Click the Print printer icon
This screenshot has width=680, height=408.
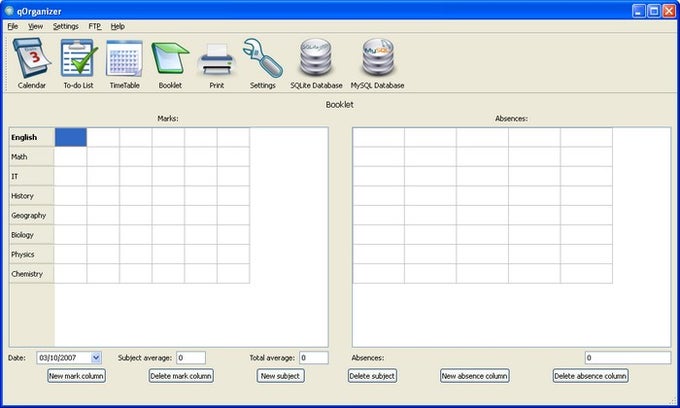[x=216, y=60]
